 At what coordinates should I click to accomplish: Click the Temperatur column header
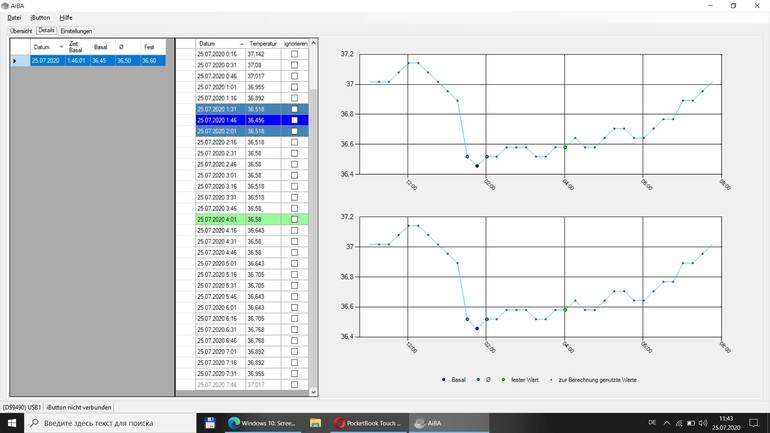(263, 44)
